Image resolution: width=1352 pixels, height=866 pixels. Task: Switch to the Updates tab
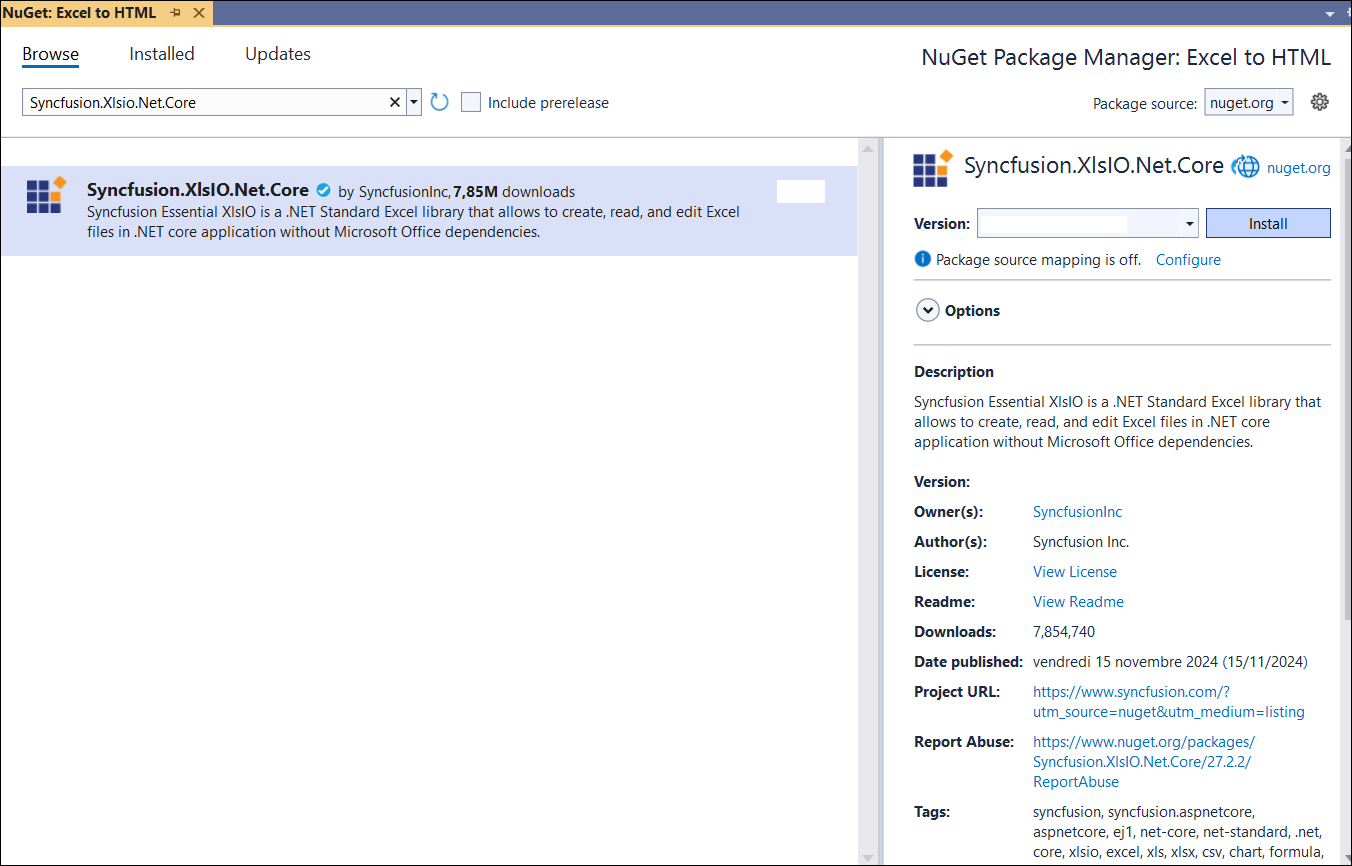(278, 54)
